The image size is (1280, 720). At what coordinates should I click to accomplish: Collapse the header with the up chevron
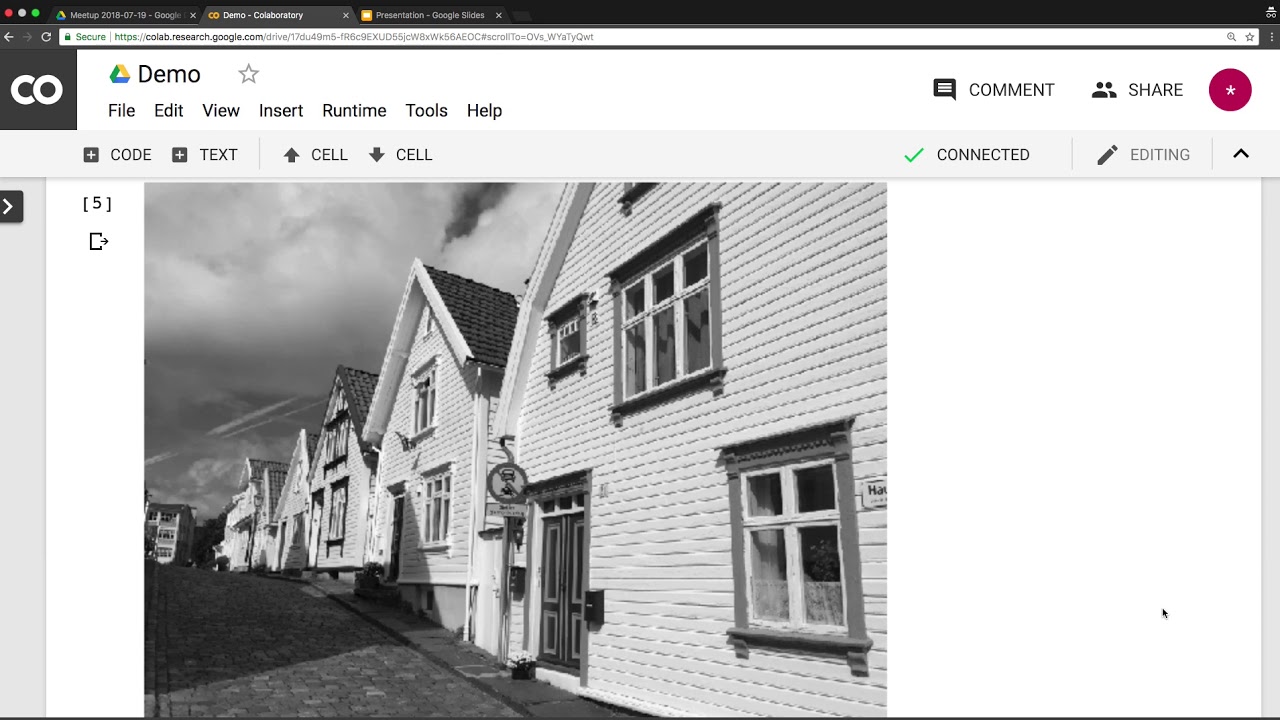point(1241,154)
